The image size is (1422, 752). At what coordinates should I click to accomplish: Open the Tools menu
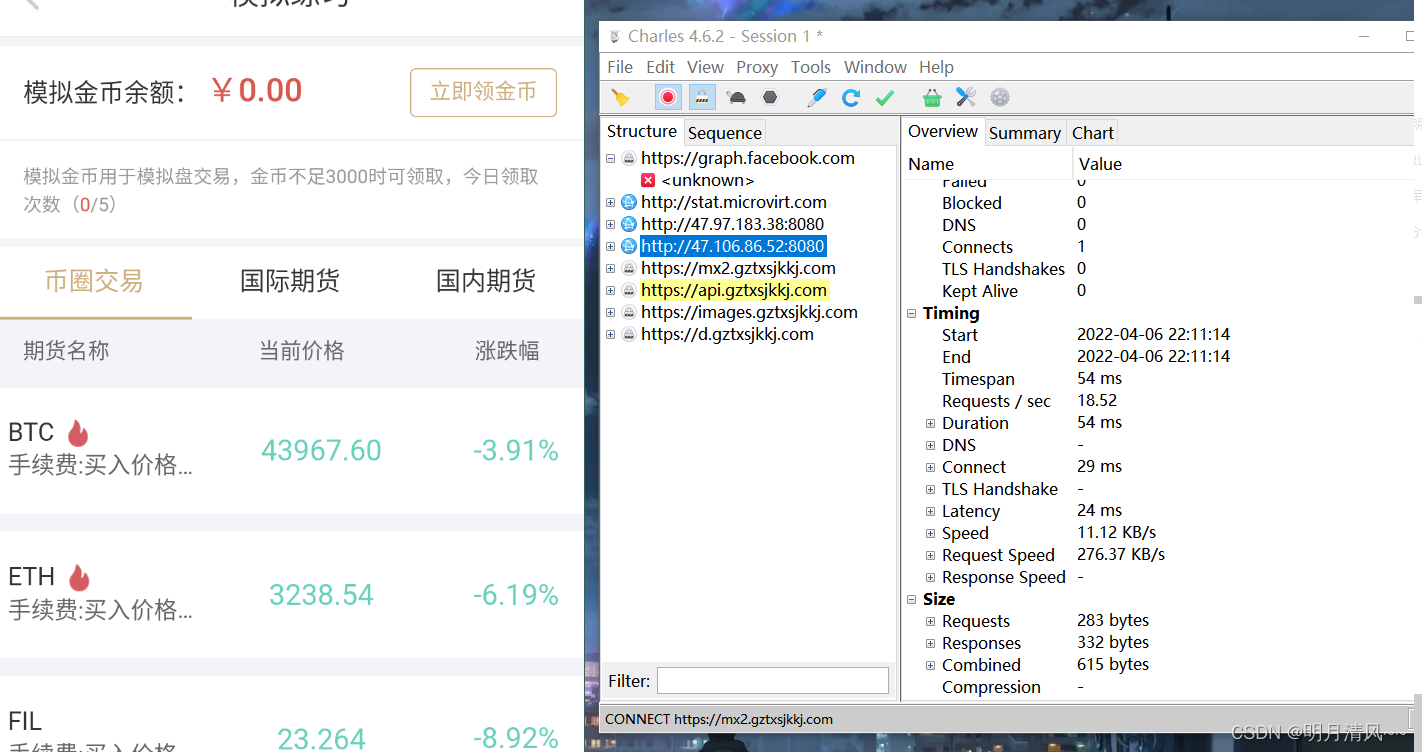811,67
